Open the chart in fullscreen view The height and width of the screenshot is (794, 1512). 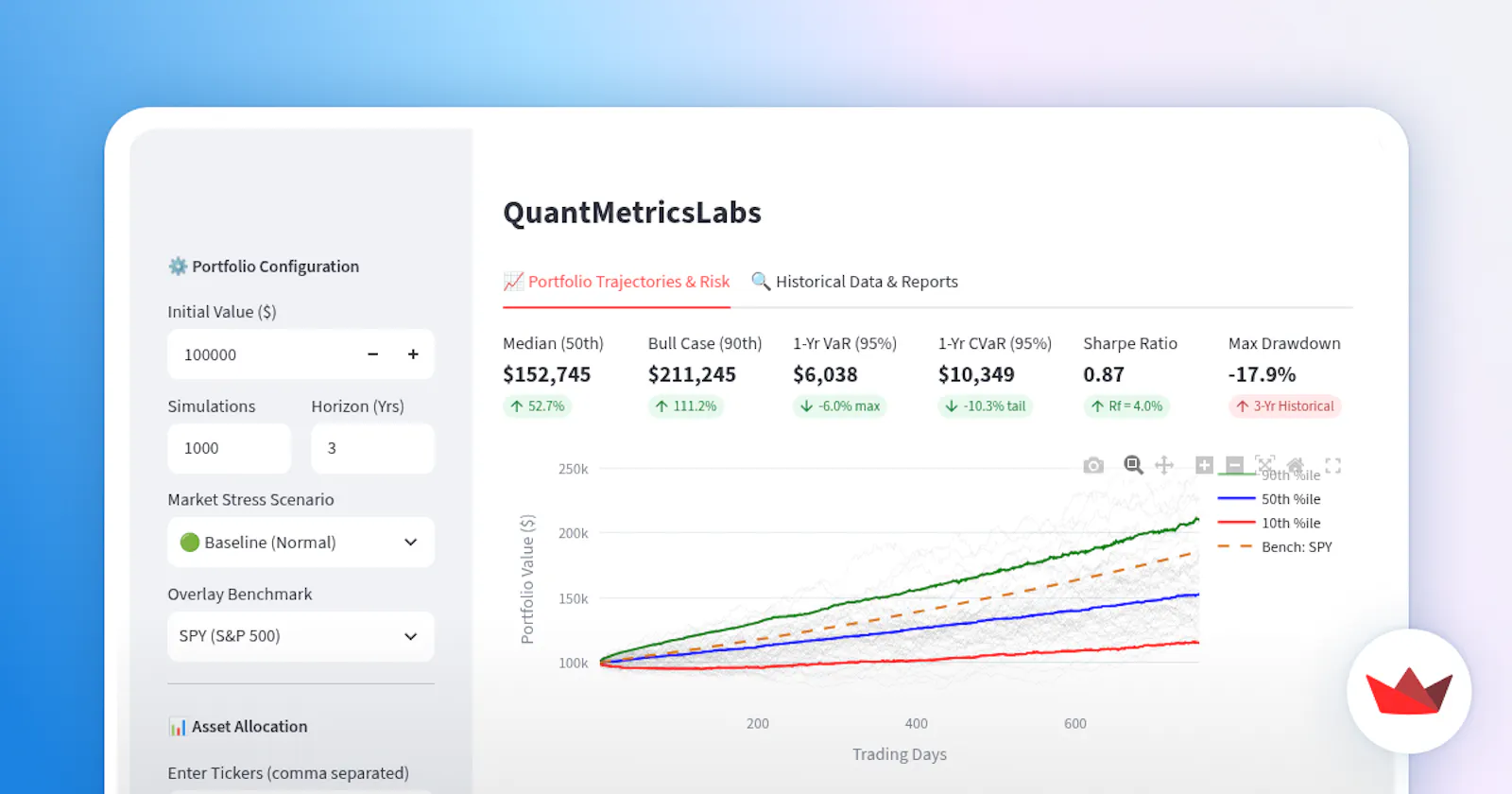pos(1332,465)
